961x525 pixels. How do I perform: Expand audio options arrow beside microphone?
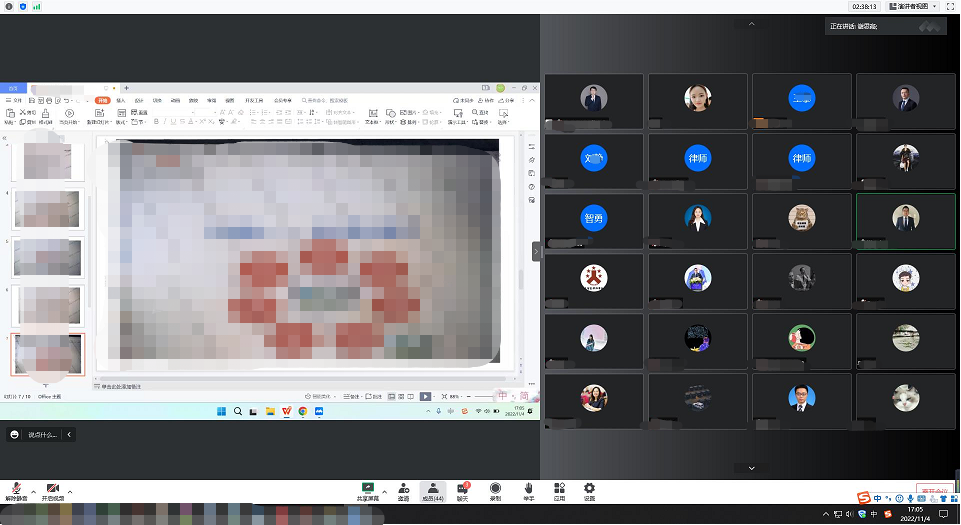33,492
